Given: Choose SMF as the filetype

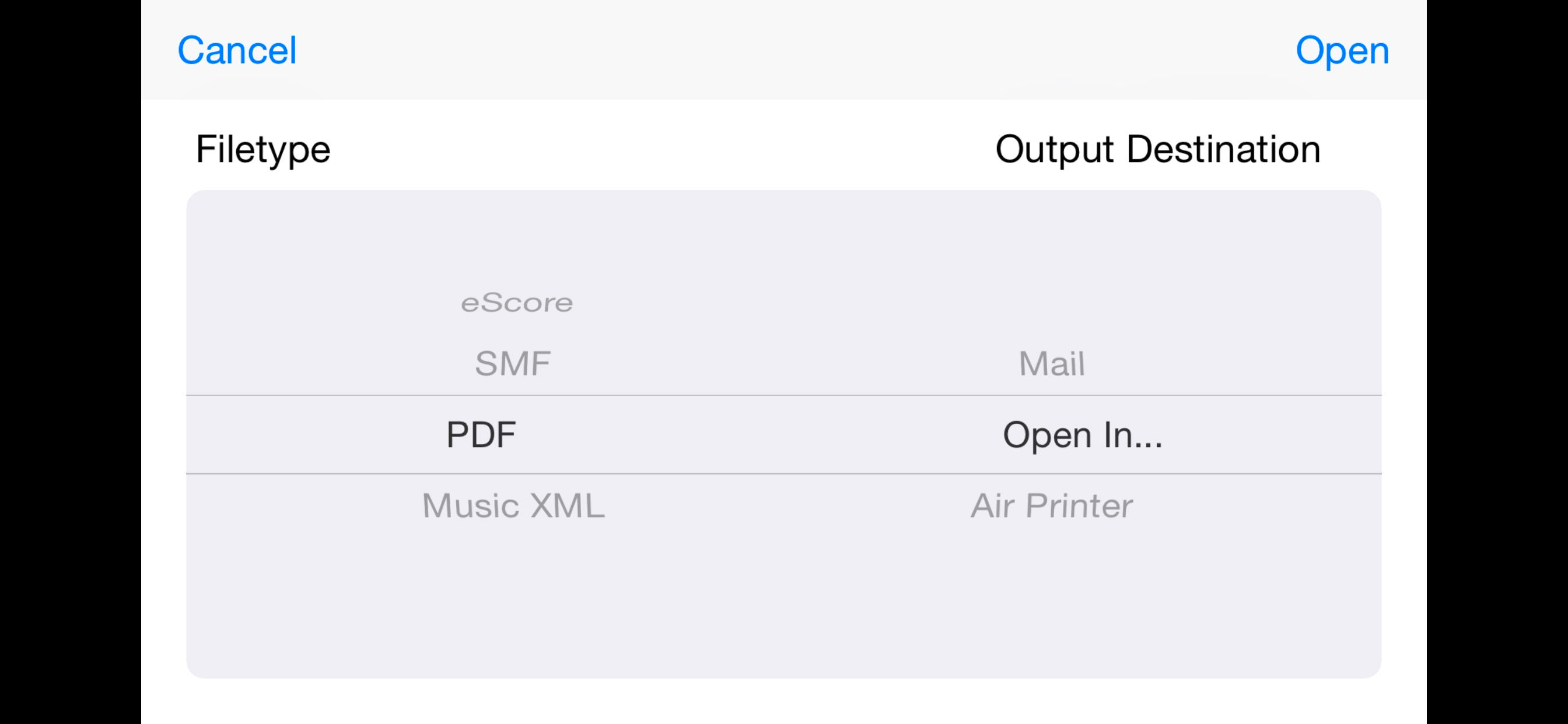Looking at the screenshot, I should coord(513,364).
